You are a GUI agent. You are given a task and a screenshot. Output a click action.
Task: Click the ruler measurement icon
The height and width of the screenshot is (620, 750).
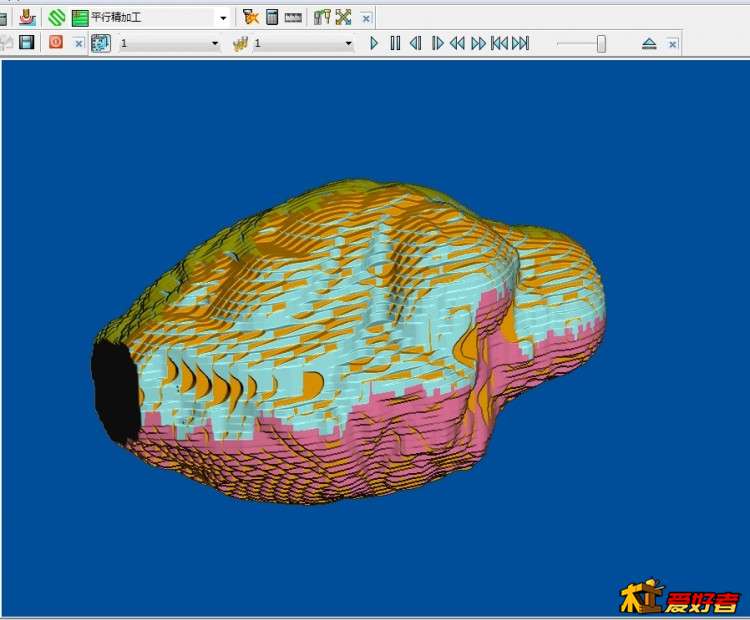pyautogui.click(x=293, y=18)
